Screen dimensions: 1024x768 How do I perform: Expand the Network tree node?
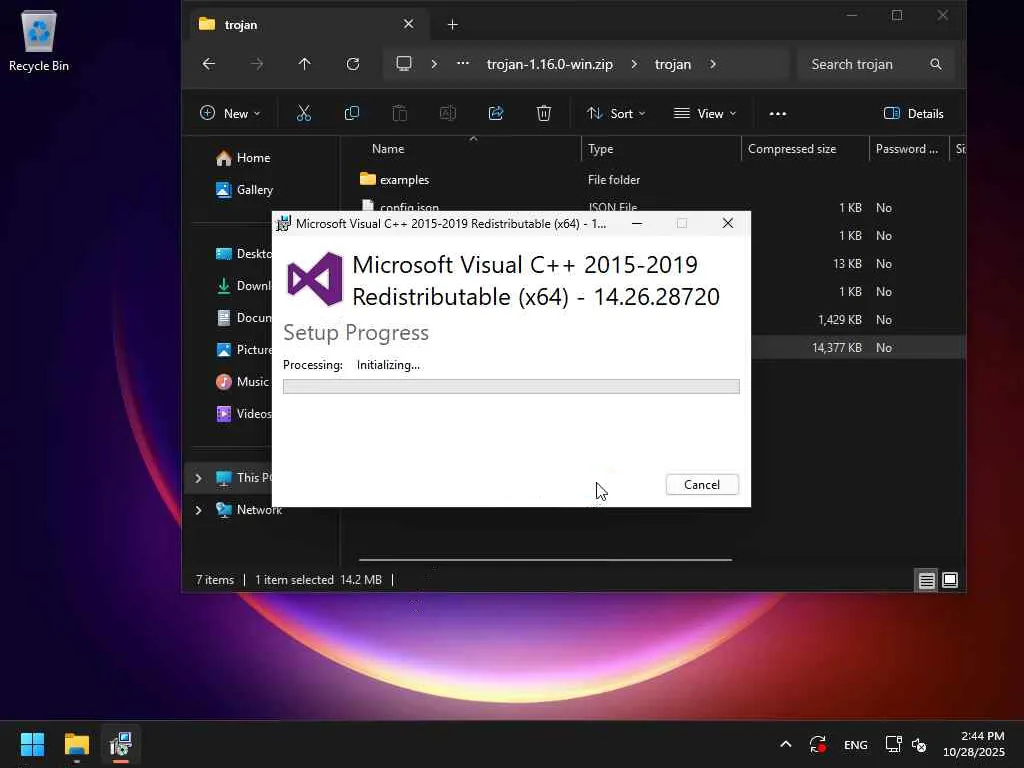click(x=199, y=510)
